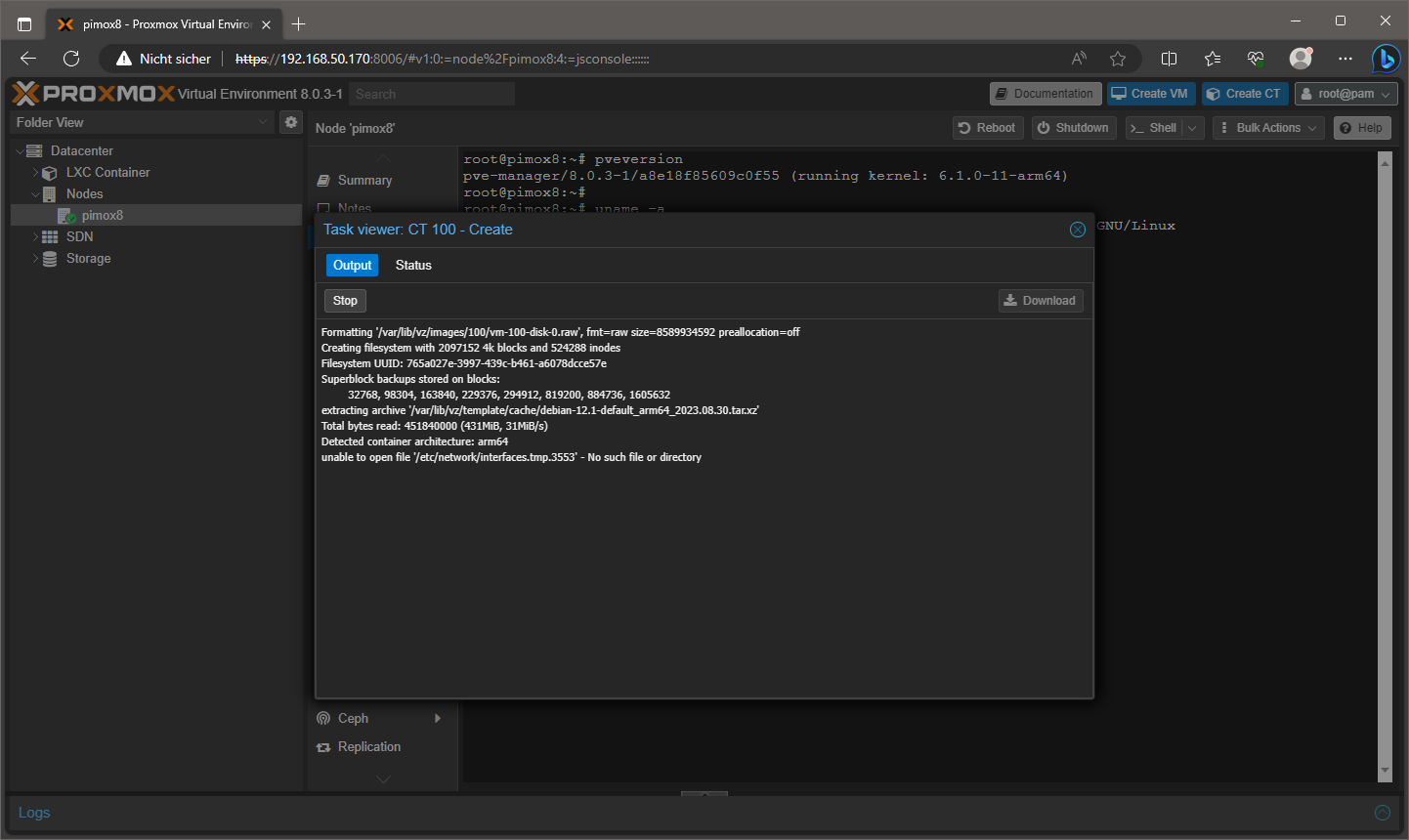The width and height of the screenshot is (1409, 840).
Task: Click the Logs panel label
Action: [34, 813]
